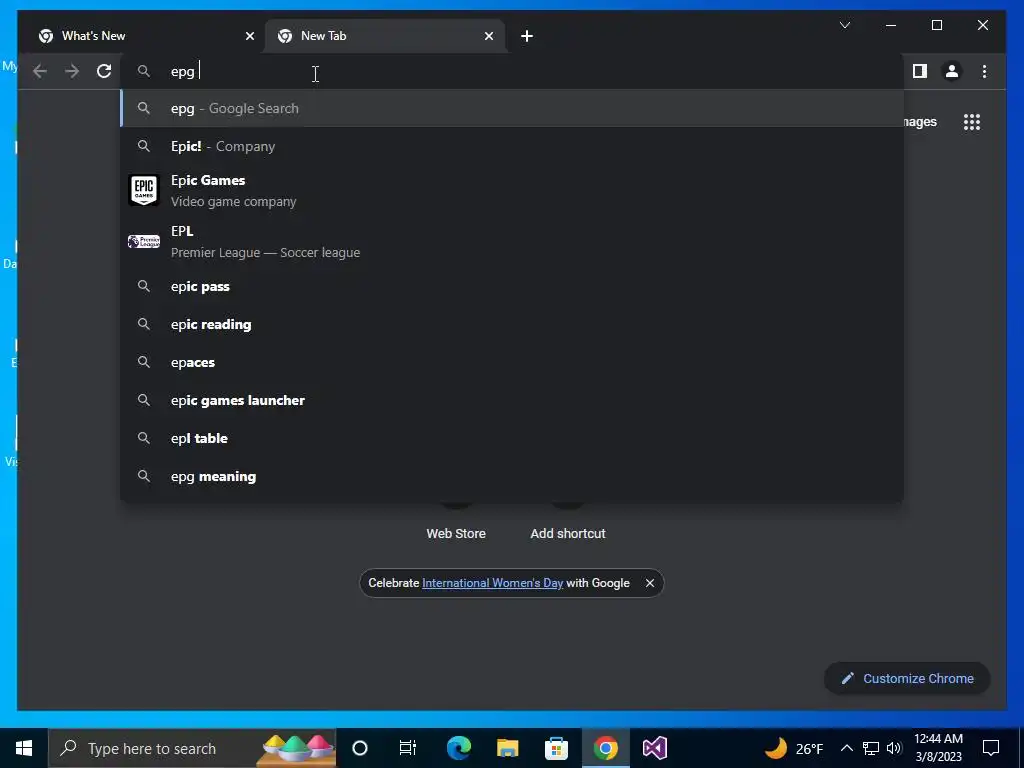Select the epic pass suggestion
The image size is (1024, 768).
pyautogui.click(x=512, y=287)
